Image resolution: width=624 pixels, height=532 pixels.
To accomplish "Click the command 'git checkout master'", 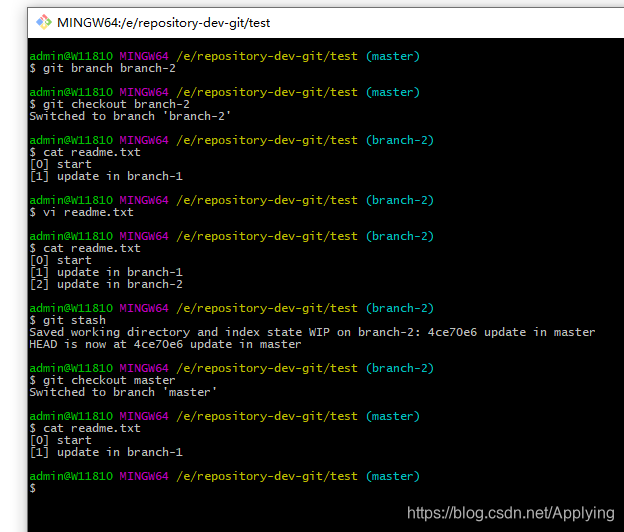I will 109,380.
